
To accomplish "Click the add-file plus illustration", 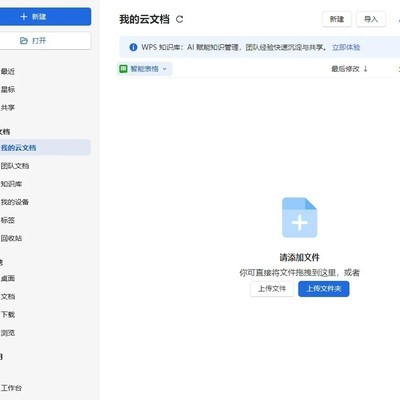I will tap(299, 218).
